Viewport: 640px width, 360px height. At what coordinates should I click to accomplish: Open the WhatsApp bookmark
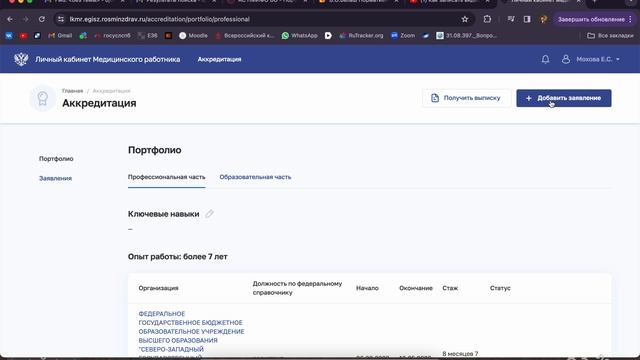point(300,36)
